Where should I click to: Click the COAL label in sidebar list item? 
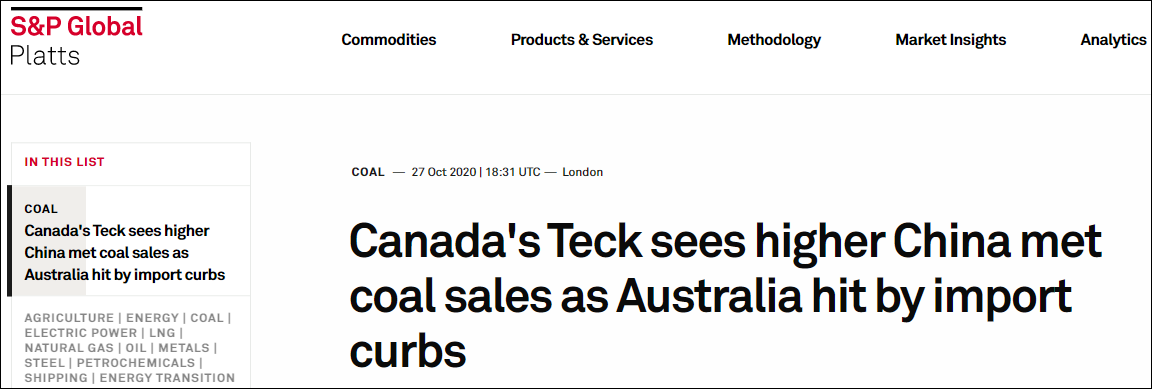41,209
